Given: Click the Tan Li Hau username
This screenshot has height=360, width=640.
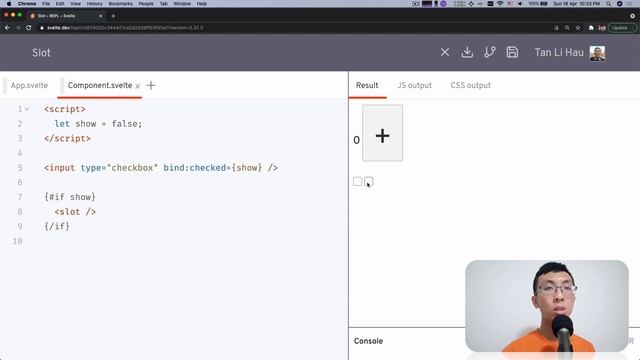Looking at the screenshot, I should 559,53.
